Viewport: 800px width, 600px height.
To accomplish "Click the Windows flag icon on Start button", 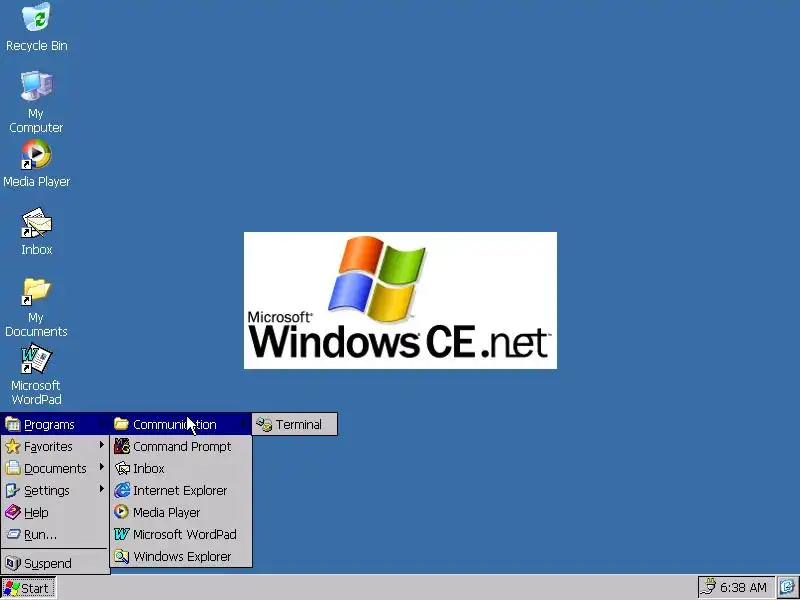I will point(11,588).
